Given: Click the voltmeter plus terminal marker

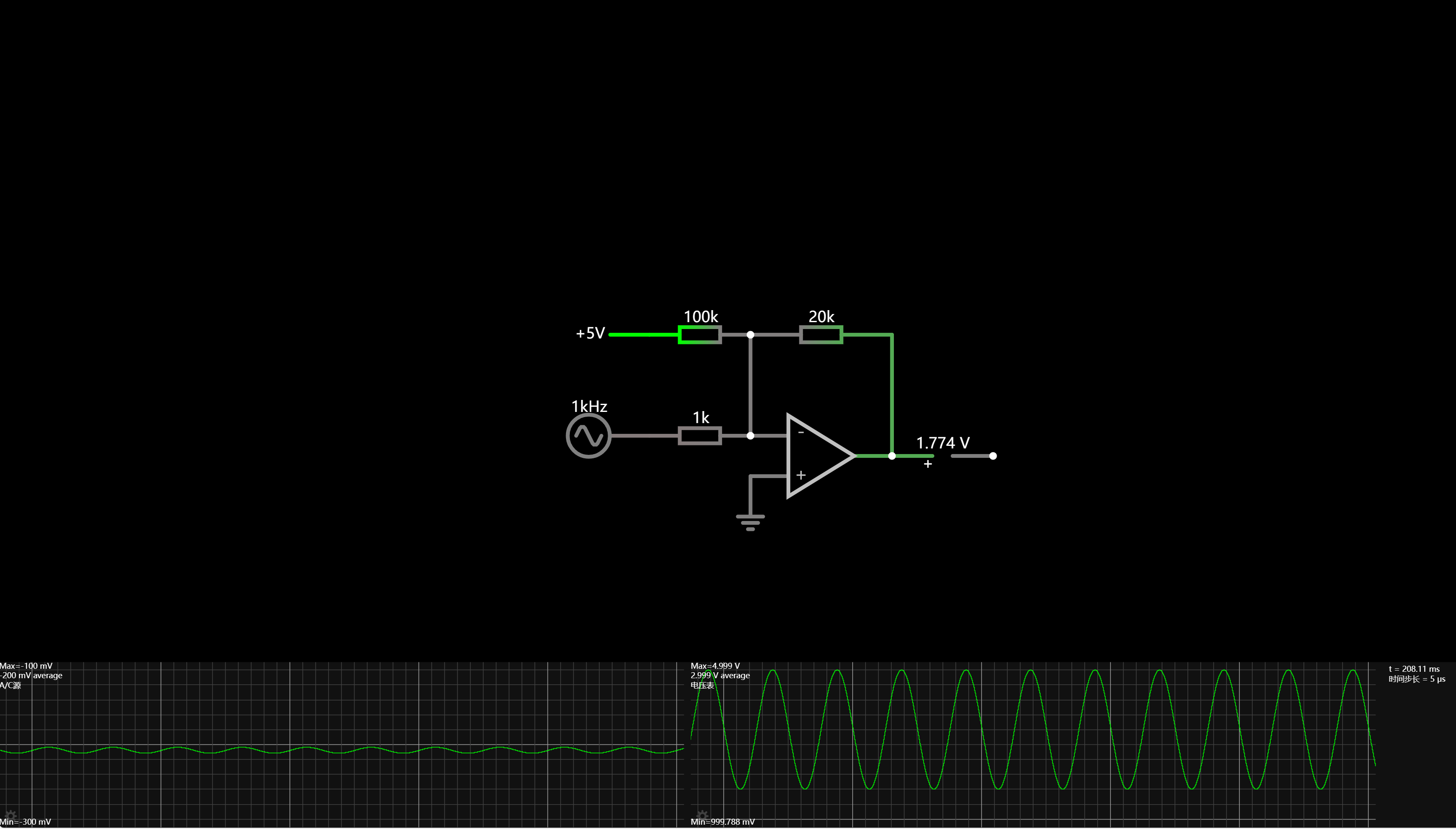Looking at the screenshot, I should 928,464.
